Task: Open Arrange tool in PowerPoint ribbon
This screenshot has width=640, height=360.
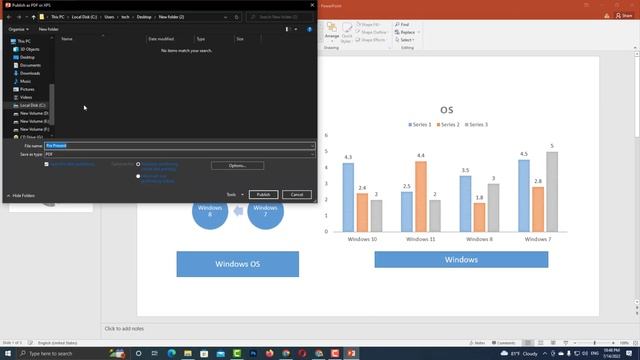Action: [x=332, y=32]
